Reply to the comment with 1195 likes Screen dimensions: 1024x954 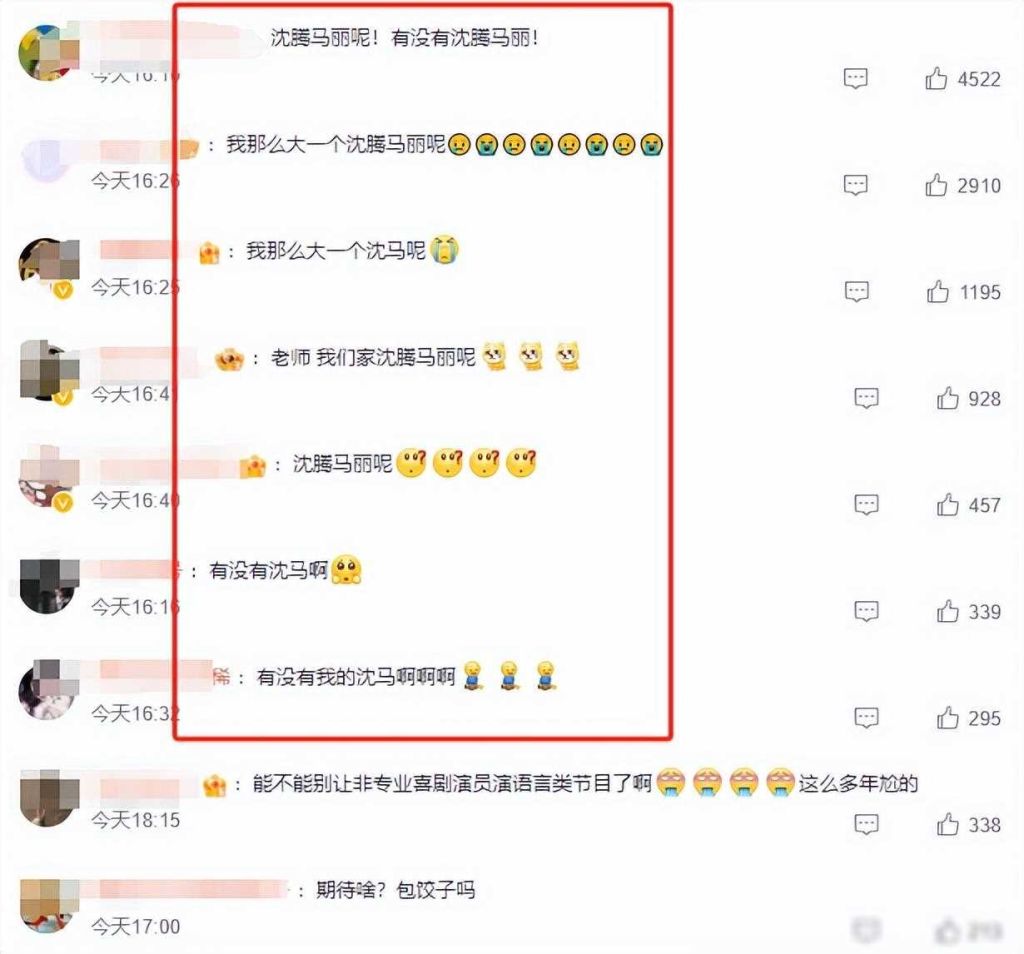(x=857, y=291)
